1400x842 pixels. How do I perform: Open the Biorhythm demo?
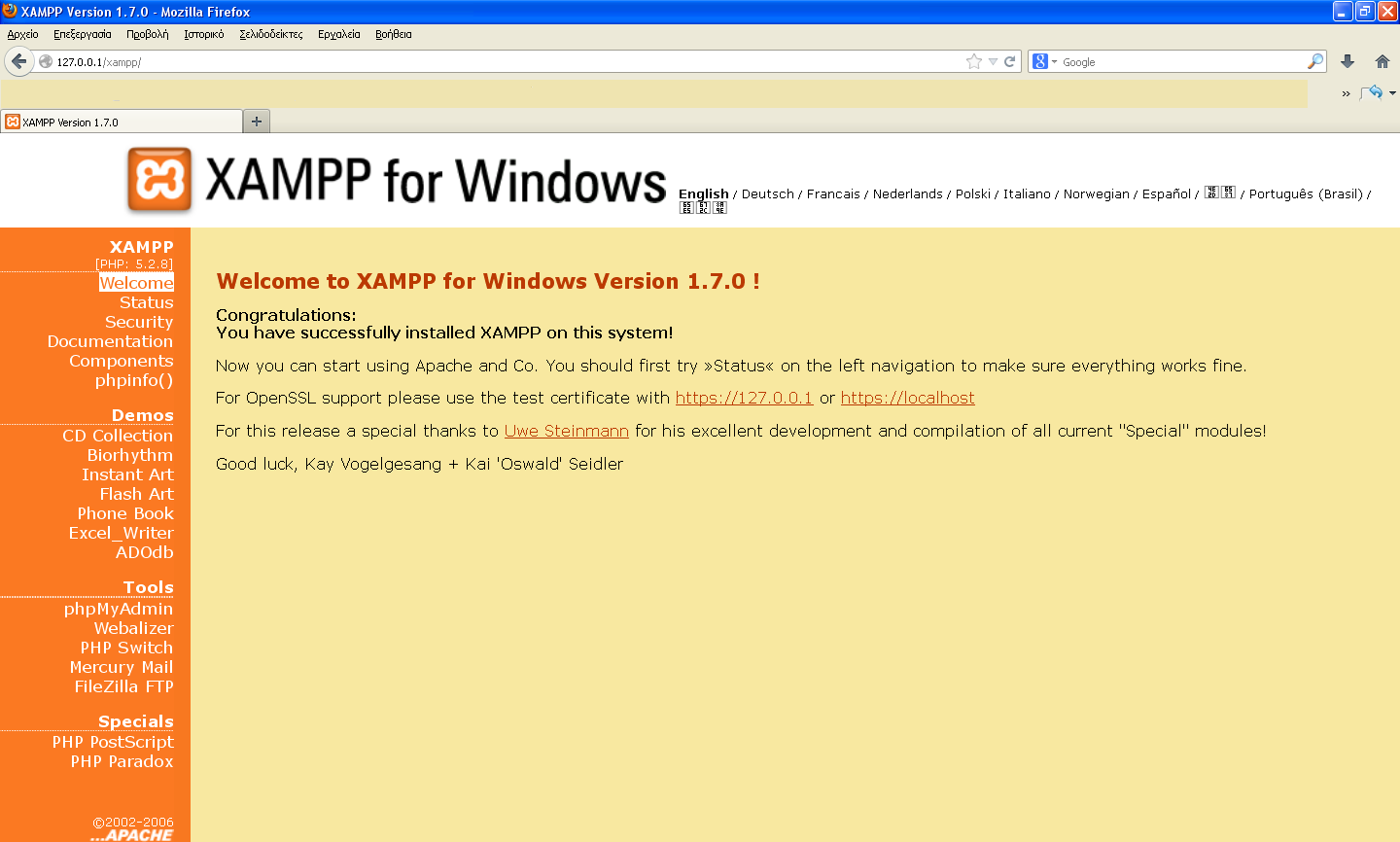point(130,455)
